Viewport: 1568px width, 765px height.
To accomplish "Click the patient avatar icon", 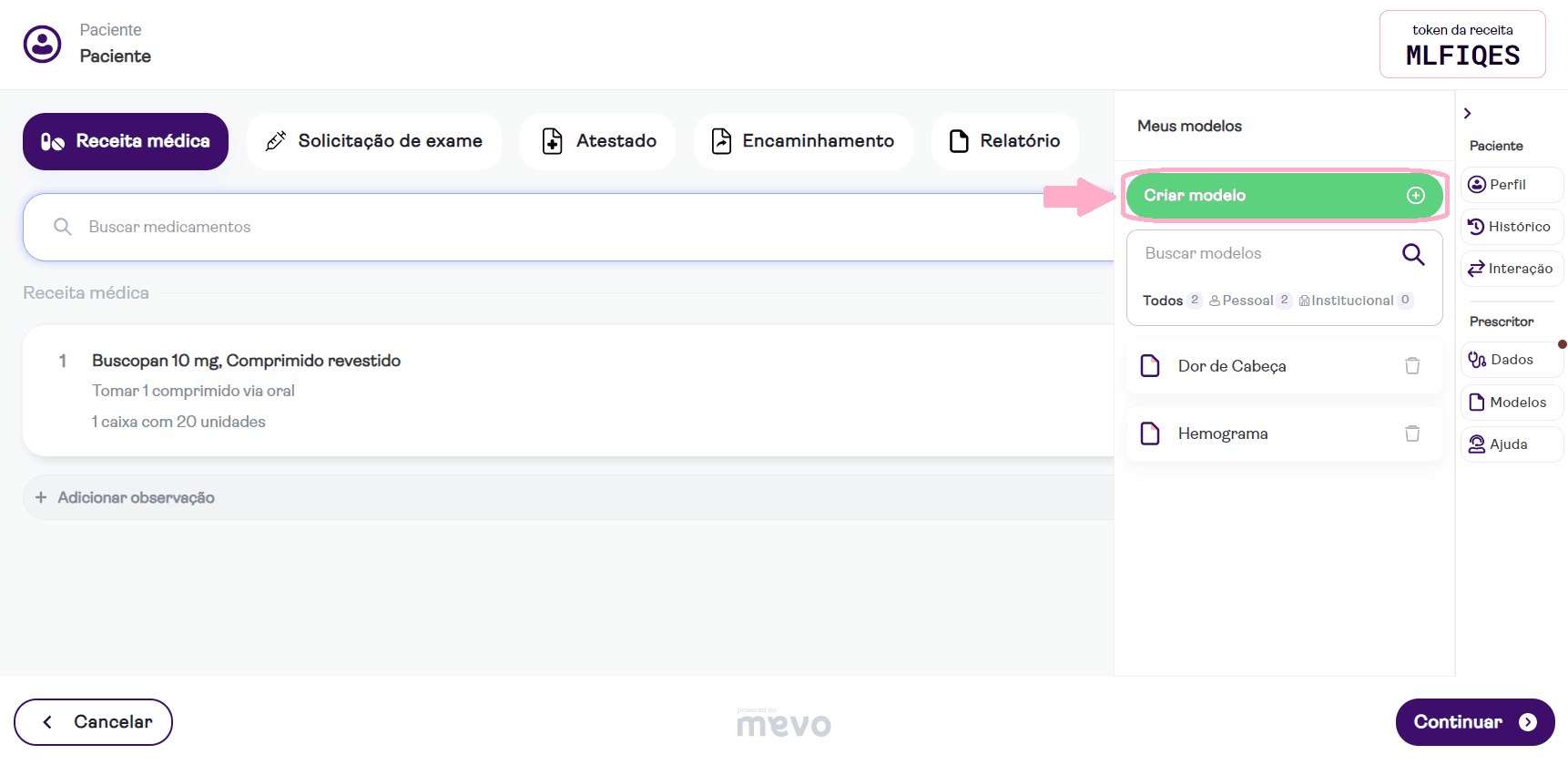I will tap(43, 44).
